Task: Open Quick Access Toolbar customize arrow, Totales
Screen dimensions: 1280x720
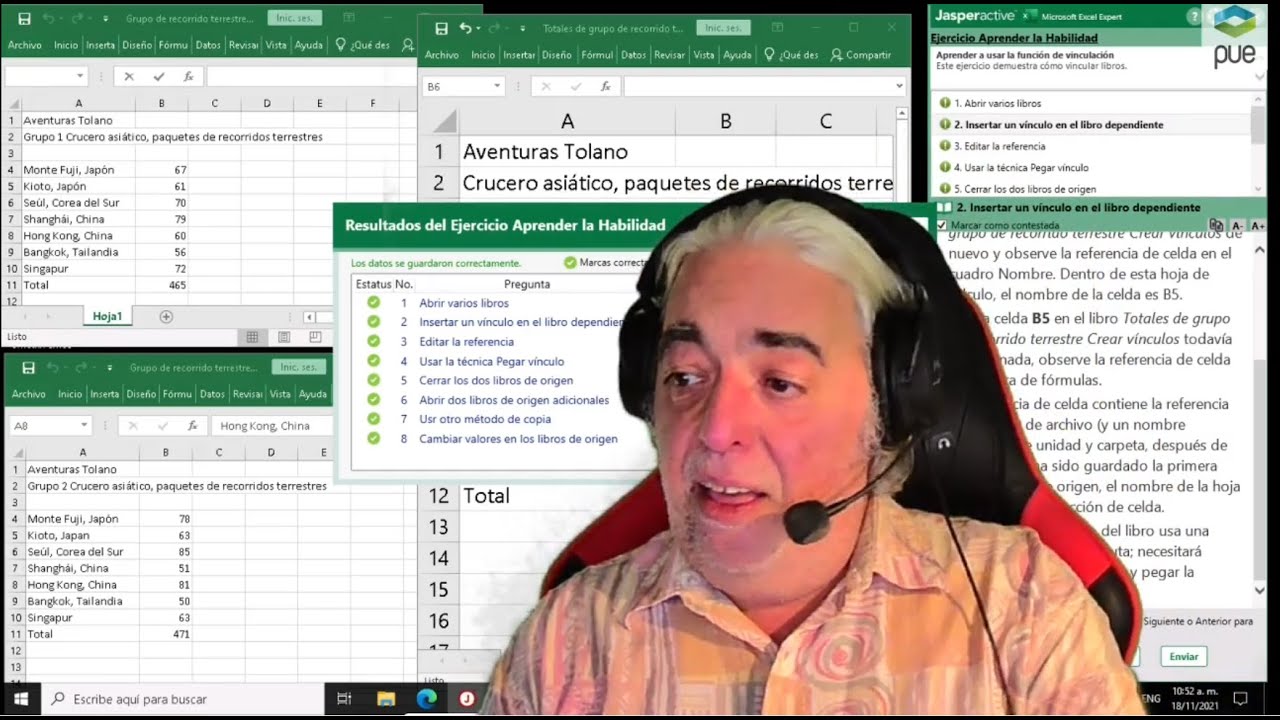Action: pos(523,28)
